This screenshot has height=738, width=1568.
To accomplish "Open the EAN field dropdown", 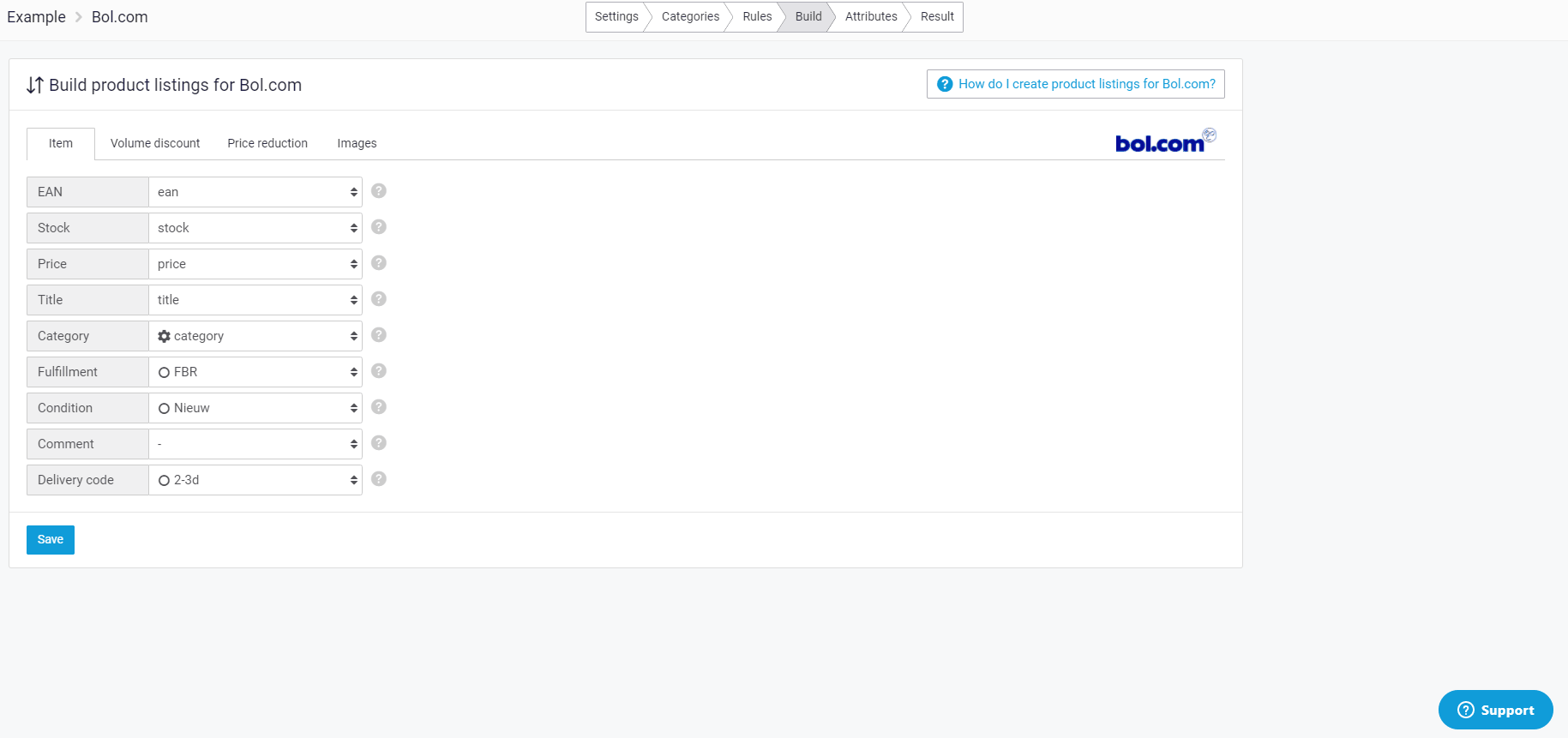I will click(x=255, y=192).
